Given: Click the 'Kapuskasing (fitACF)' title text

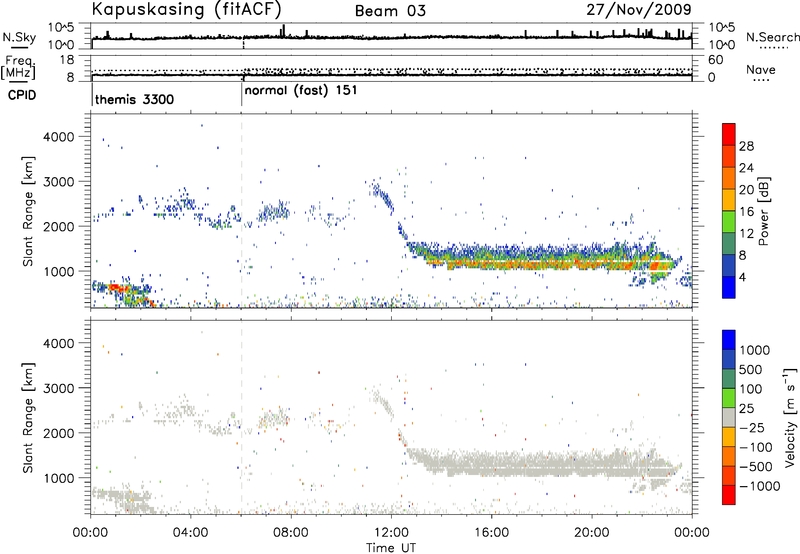Looking at the screenshot, I should [186, 9].
